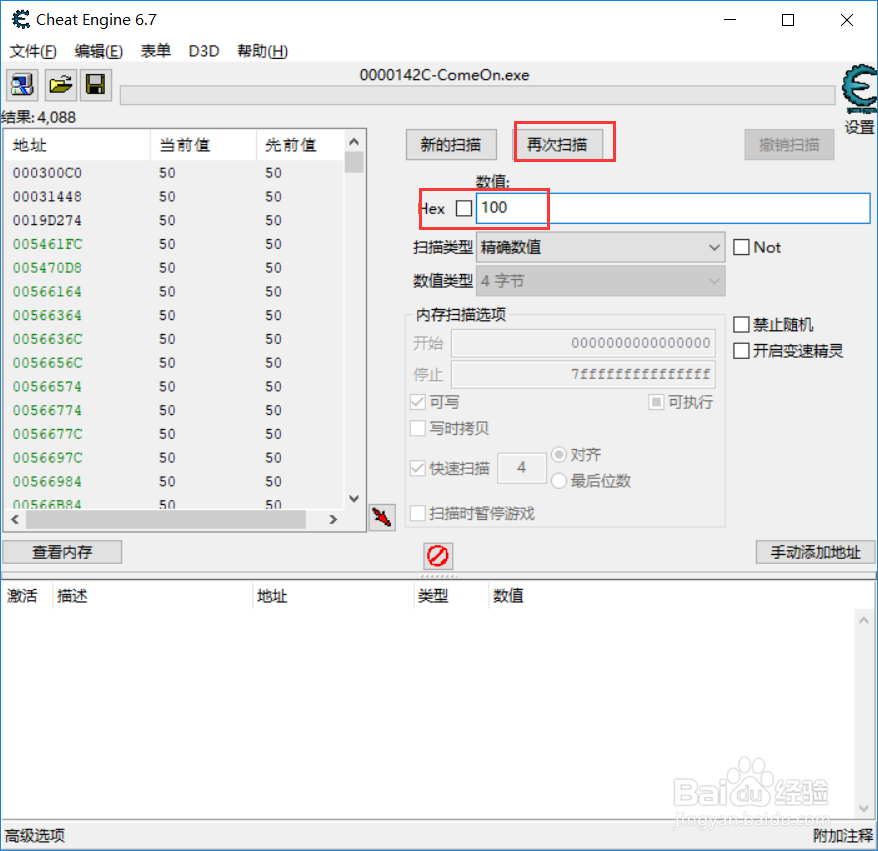Click results list scroll down arrow
Viewport: 878px width, 851px height.
tap(354, 498)
